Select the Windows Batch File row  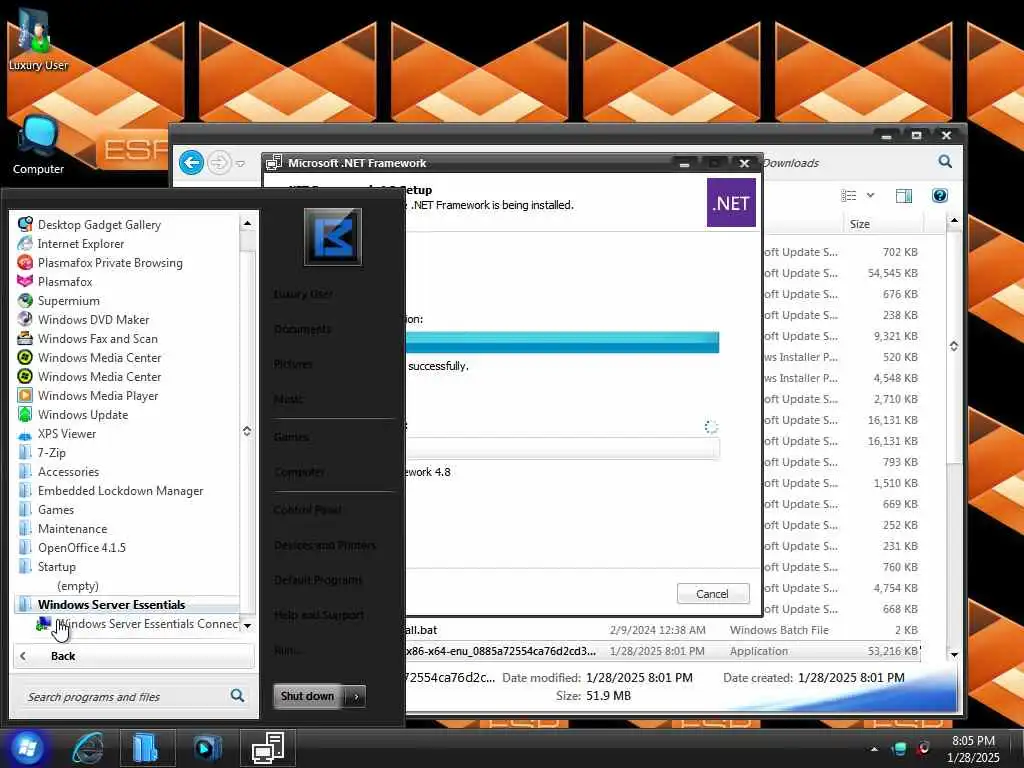[x=662, y=630]
